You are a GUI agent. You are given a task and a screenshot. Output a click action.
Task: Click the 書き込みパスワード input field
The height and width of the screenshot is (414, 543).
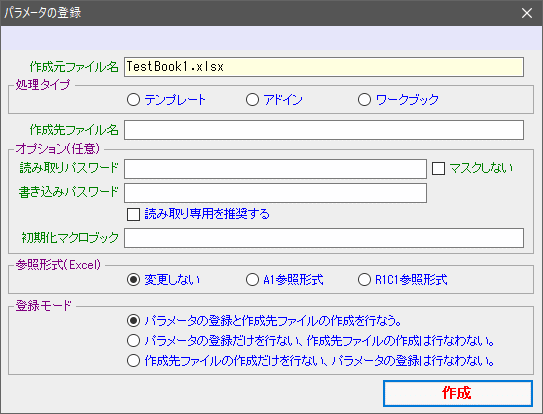(x=275, y=193)
